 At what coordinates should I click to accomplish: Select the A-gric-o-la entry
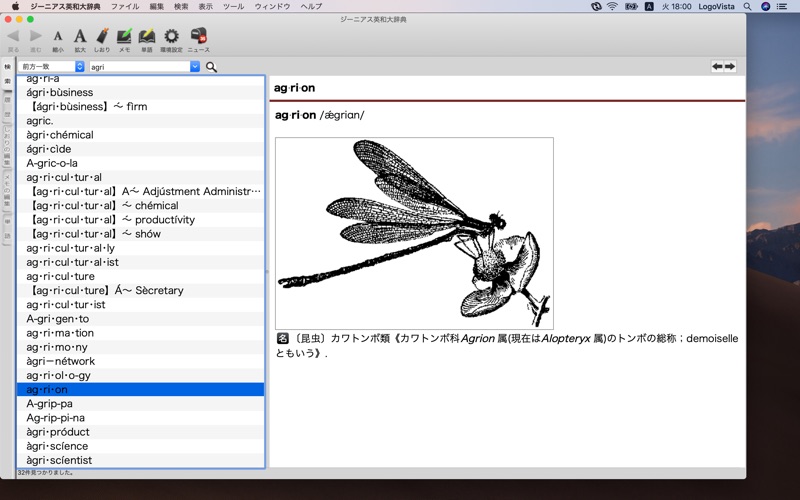point(140,163)
